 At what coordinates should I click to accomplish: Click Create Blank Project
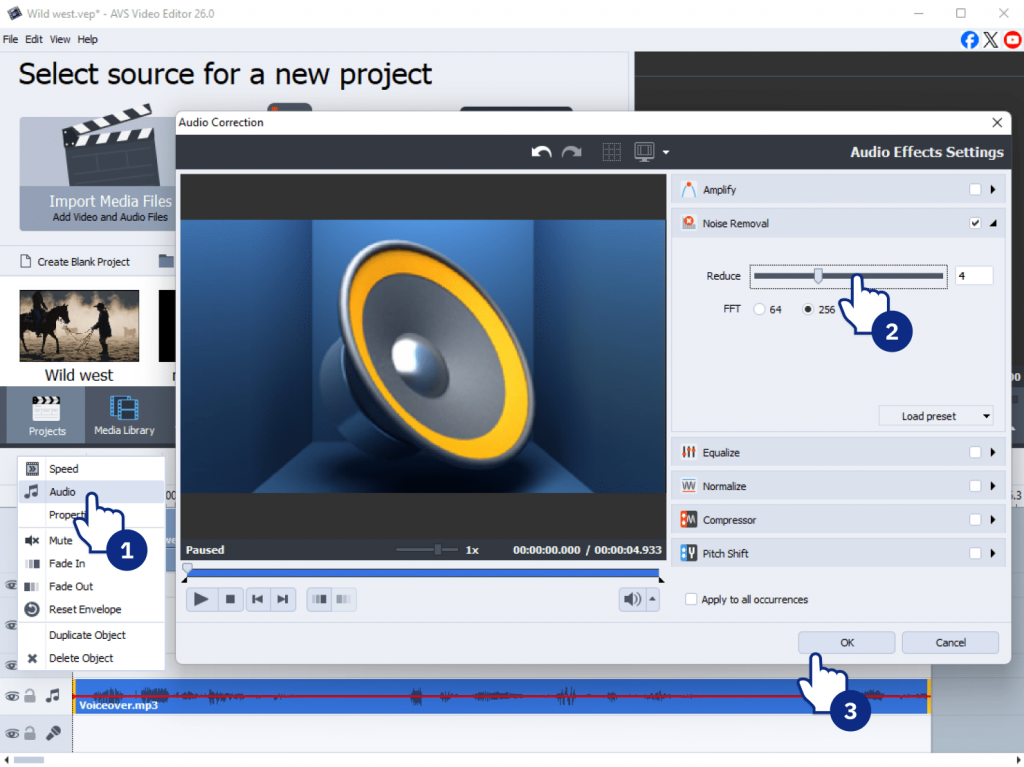[x=75, y=261]
